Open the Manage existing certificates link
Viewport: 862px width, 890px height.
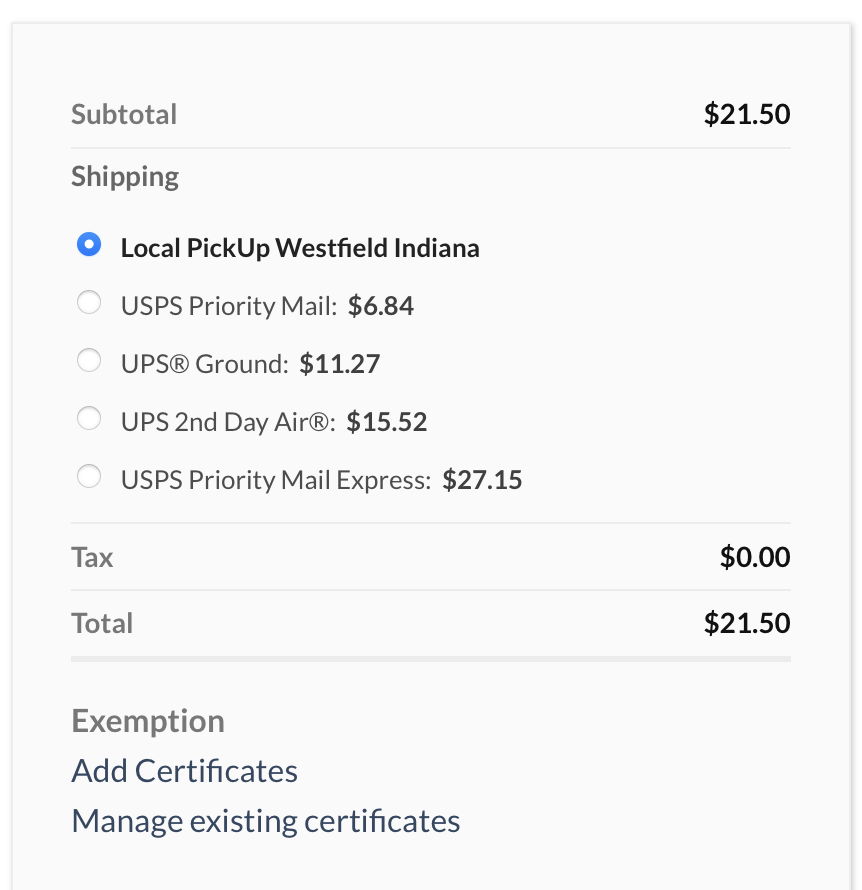[266, 821]
